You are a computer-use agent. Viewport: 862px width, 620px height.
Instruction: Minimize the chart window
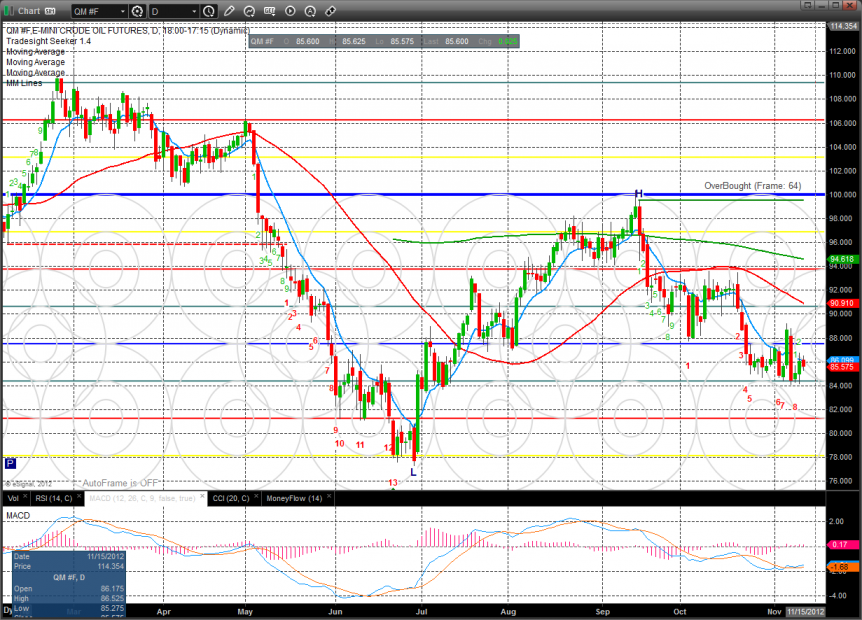point(822,5)
